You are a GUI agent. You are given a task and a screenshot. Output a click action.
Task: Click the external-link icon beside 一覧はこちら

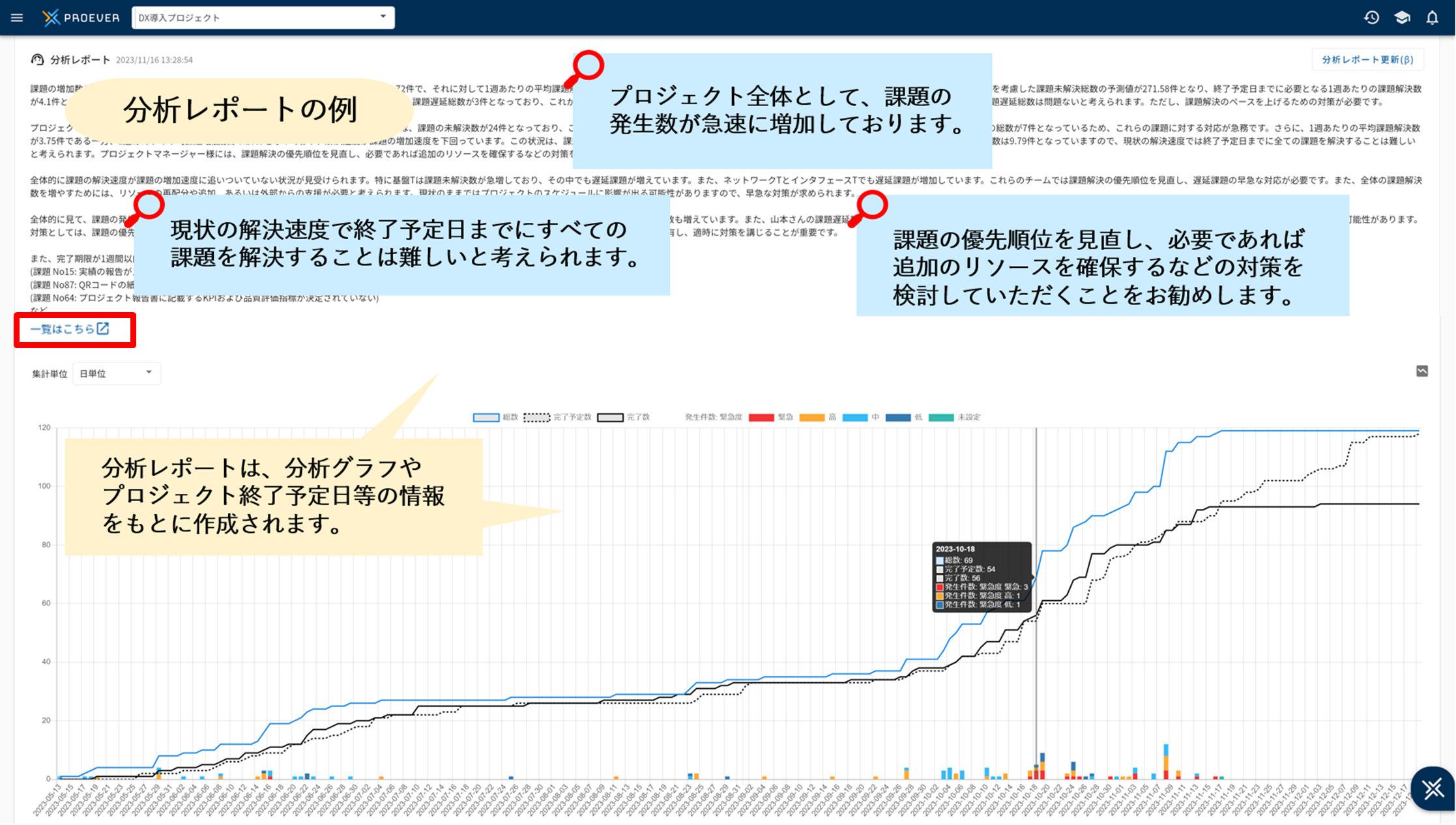(103, 328)
